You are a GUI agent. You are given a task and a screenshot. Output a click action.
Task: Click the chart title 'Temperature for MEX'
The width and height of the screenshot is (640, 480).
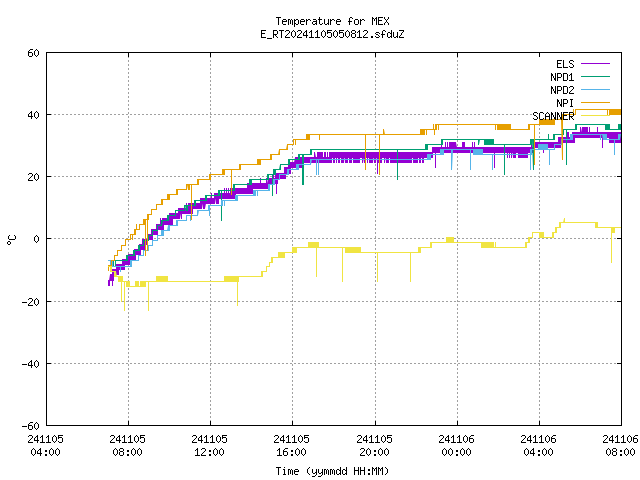(x=332, y=21)
